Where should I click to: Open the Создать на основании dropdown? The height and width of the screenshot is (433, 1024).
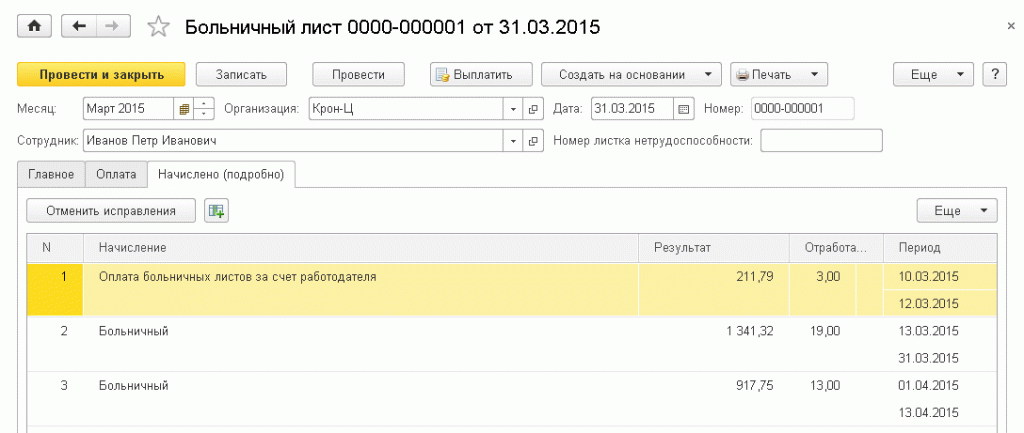click(631, 74)
